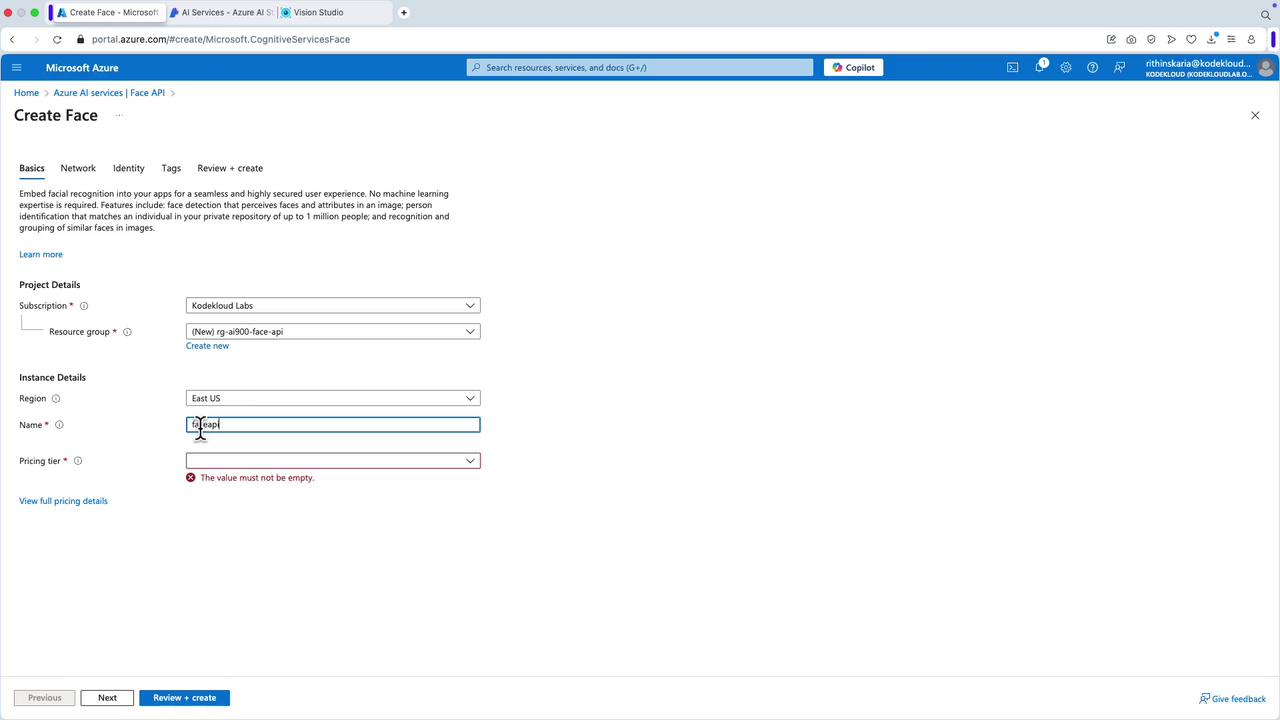Show info tooltip for Resource group
Image resolution: width=1280 pixels, height=720 pixels.
(127, 332)
